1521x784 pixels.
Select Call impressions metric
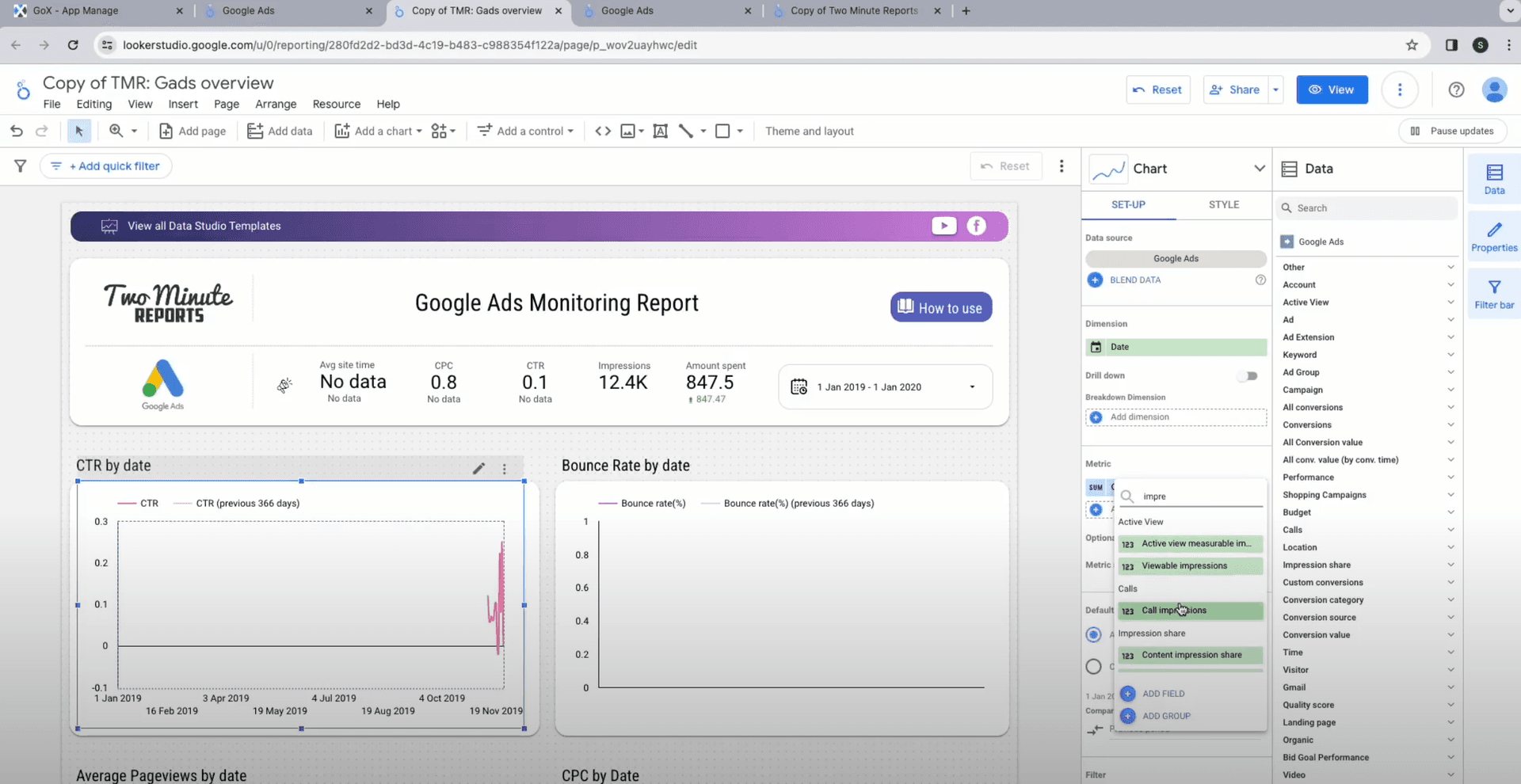[x=1190, y=611]
